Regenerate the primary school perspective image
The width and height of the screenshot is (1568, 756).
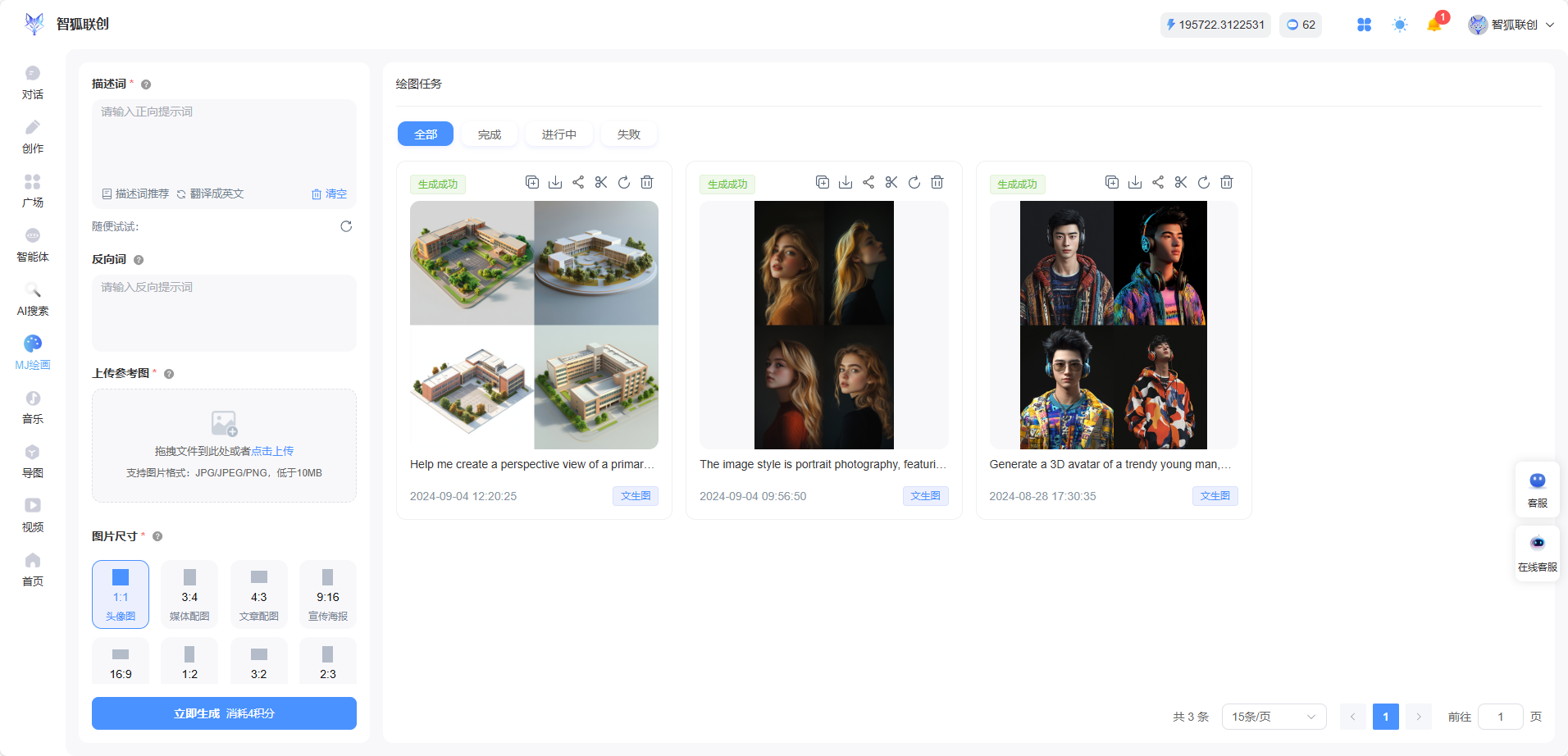624,182
